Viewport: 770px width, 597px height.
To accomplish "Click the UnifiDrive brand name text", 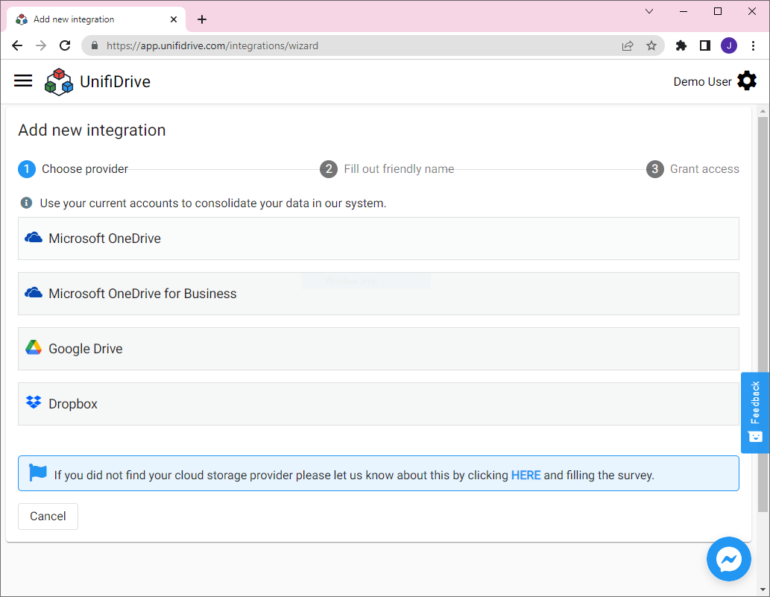I will (x=115, y=81).
